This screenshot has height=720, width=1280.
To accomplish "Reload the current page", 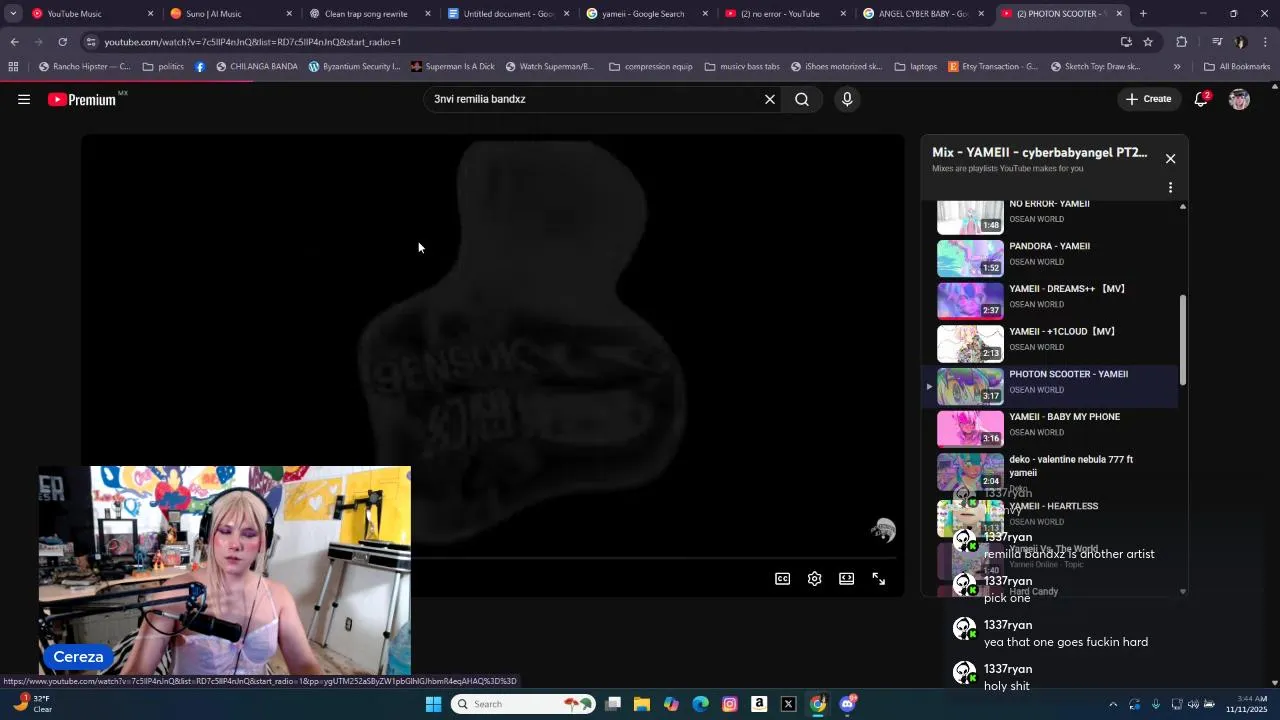I will pos(62,42).
